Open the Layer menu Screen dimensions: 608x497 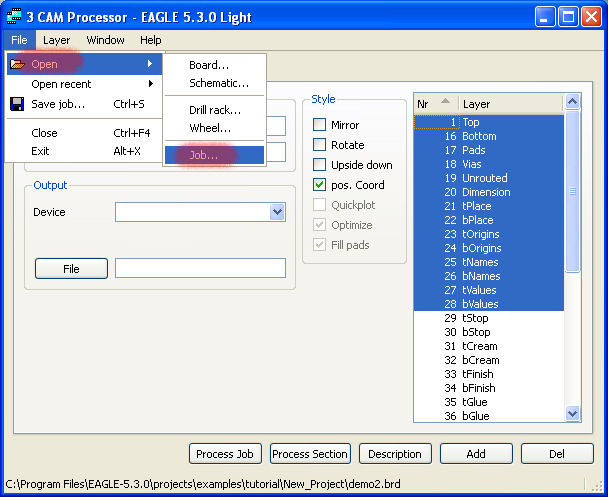coord(57,40)
